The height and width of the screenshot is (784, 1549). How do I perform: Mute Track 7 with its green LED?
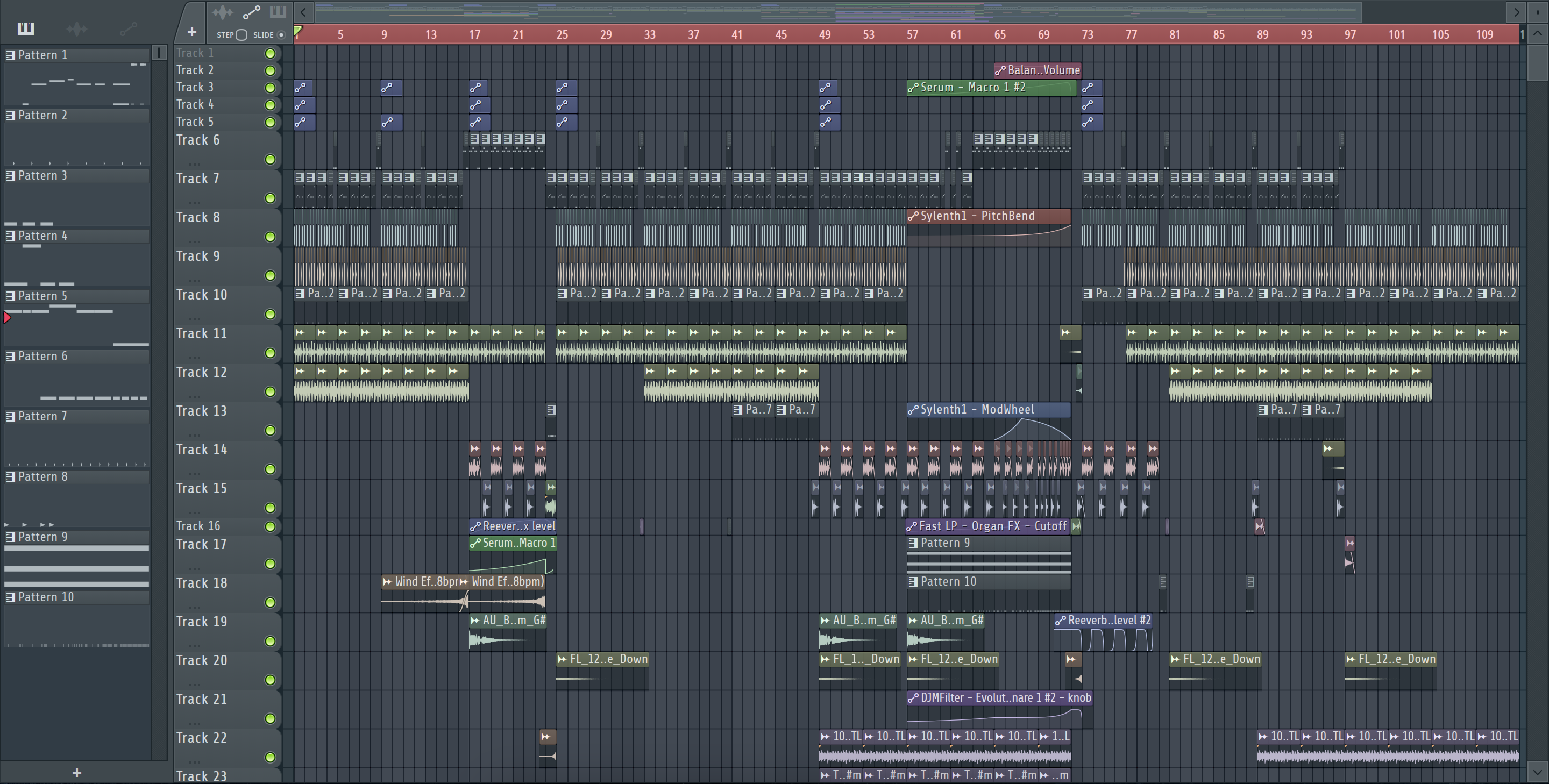click(x=271, y=198)
